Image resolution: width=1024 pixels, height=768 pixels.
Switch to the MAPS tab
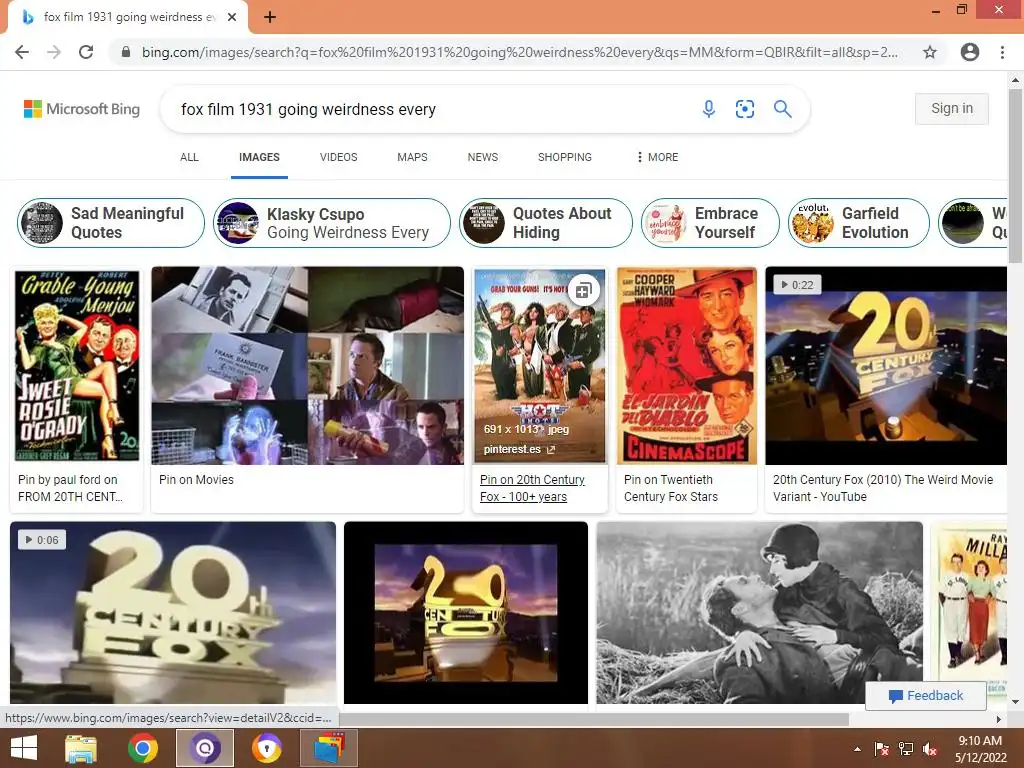pyautogui.click(x=412, y=157)
